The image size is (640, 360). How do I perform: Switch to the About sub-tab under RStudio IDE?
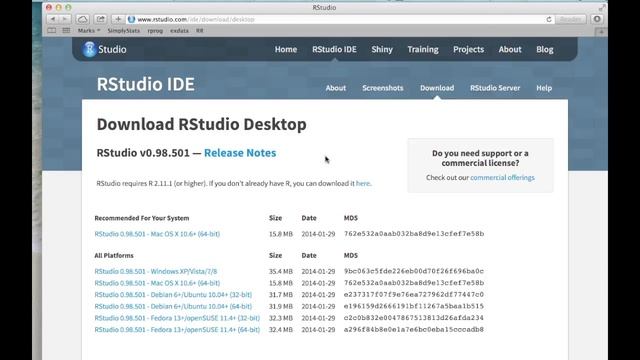coord(336,88)
